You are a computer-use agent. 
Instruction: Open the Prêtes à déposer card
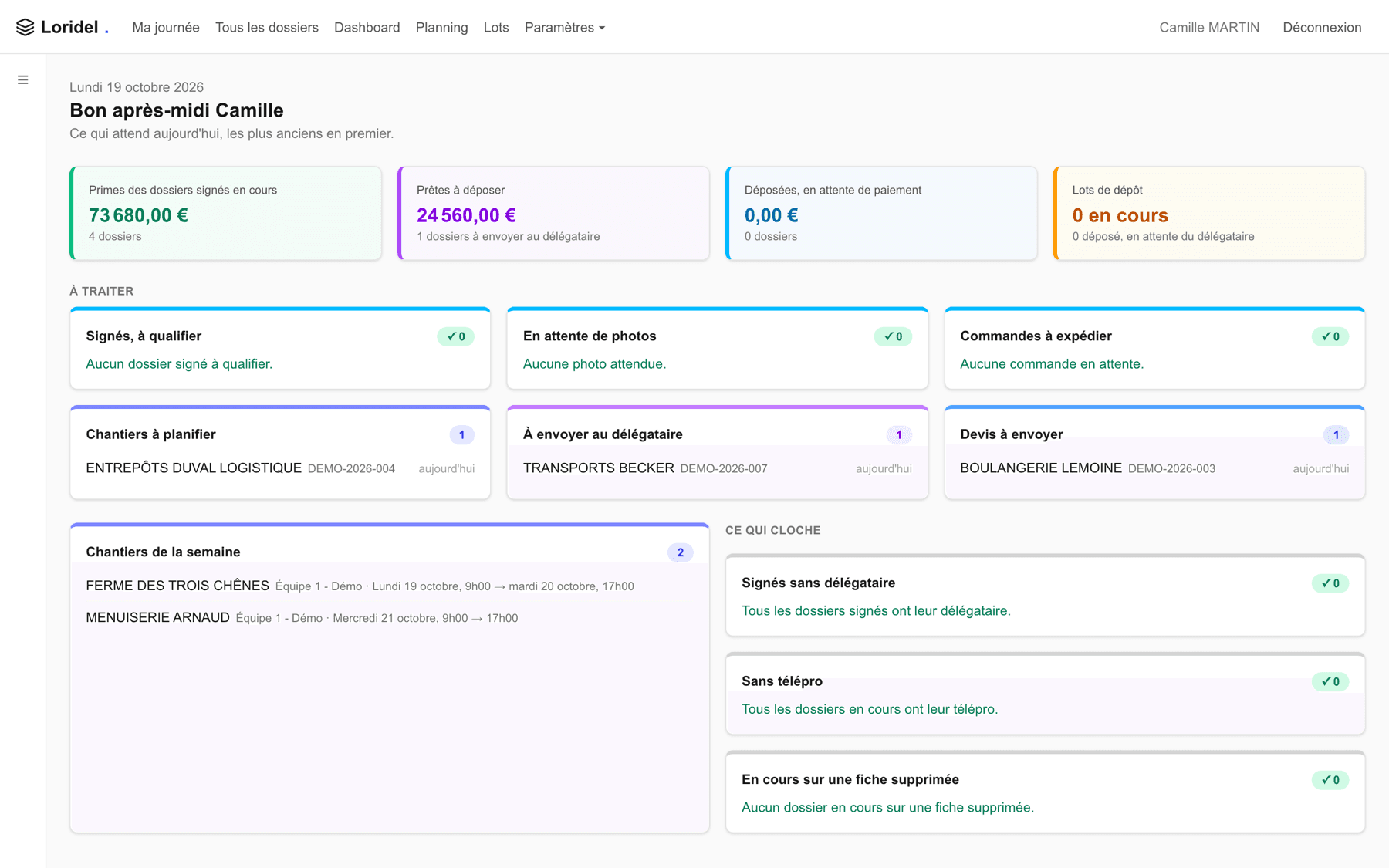pyautogui.click(x=554, y=213)
